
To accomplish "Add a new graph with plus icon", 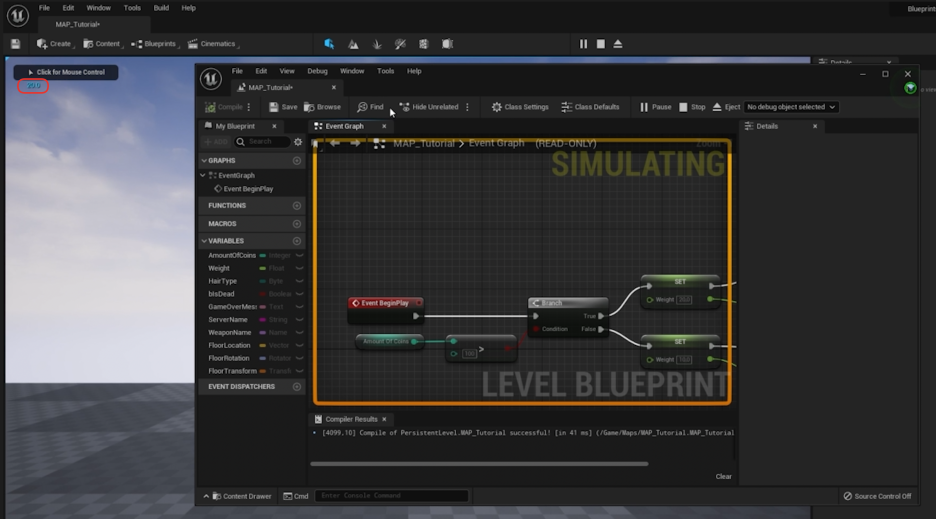I will click(297, 161).
